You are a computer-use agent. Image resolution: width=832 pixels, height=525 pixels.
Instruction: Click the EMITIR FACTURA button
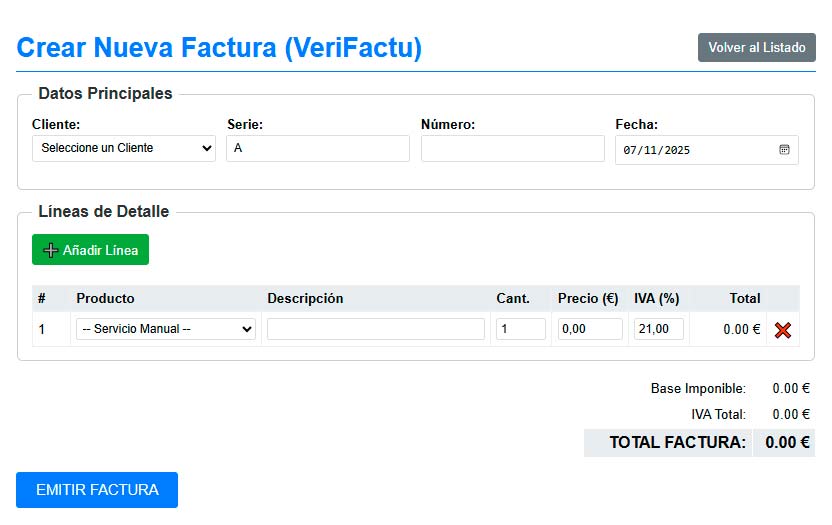pos(97,490)
